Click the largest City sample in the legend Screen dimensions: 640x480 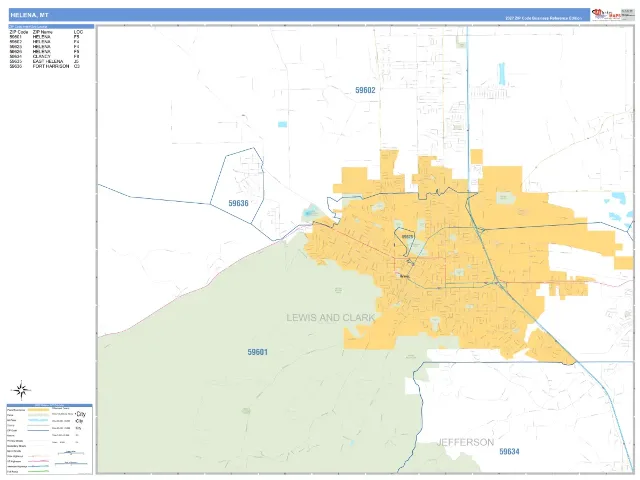81,414
